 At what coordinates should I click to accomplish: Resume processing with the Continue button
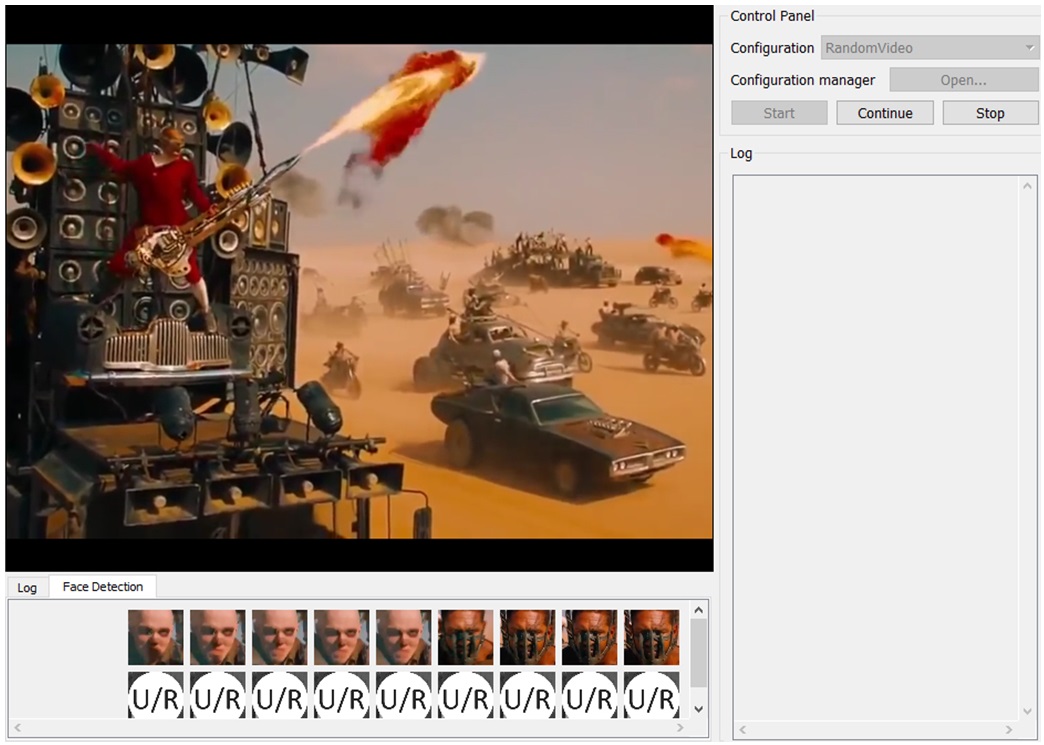point(885,113)
